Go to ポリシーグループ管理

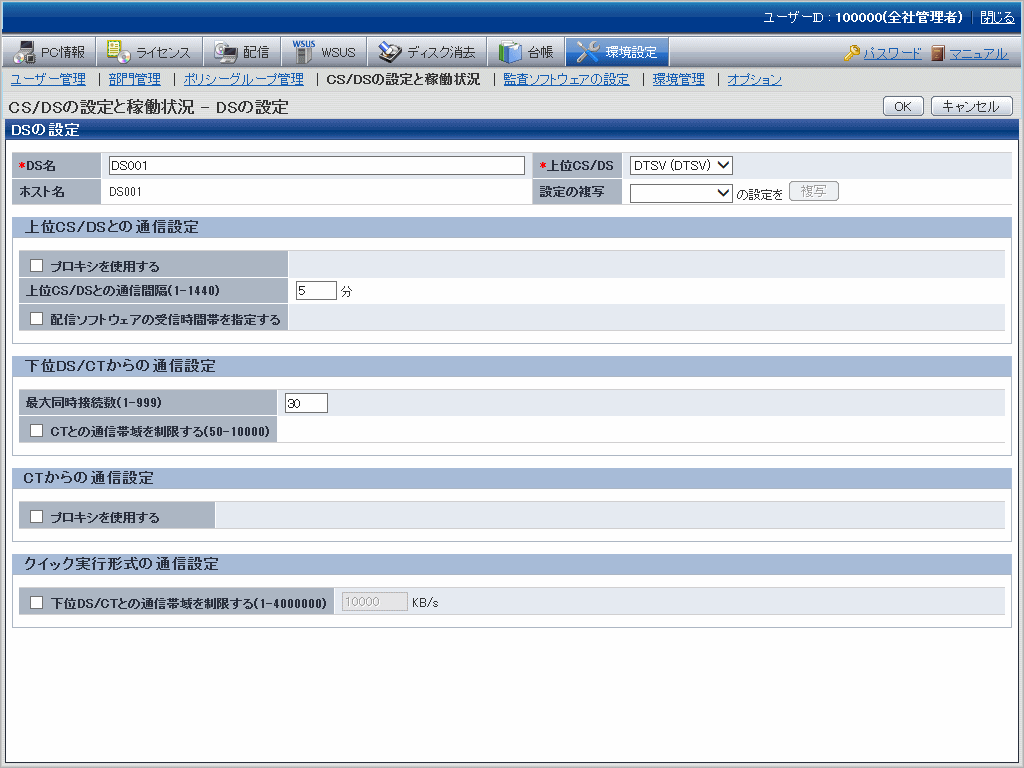click(x=244, y=79)
